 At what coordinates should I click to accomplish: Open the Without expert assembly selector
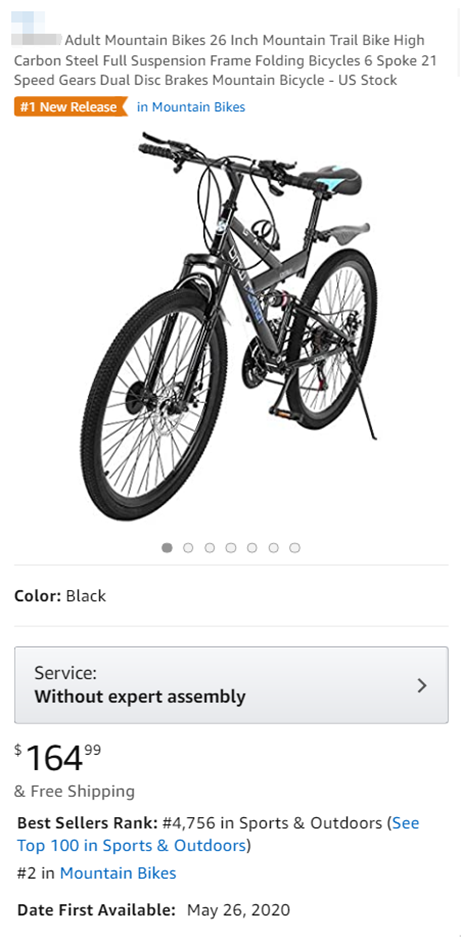(231, 685)
